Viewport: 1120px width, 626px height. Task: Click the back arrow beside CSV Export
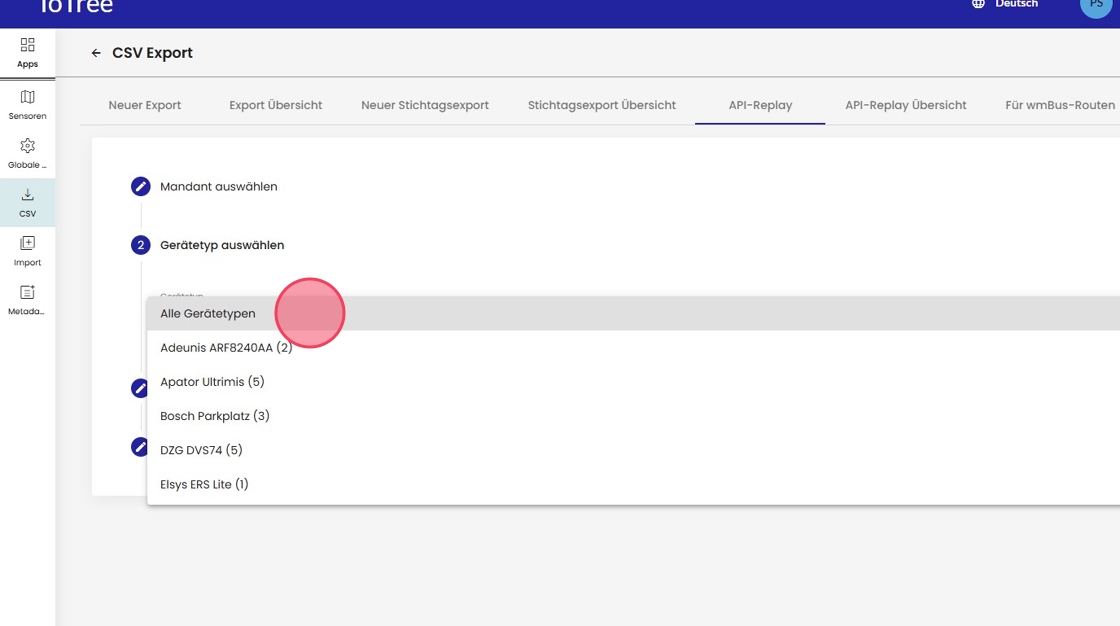click(96, 53)
